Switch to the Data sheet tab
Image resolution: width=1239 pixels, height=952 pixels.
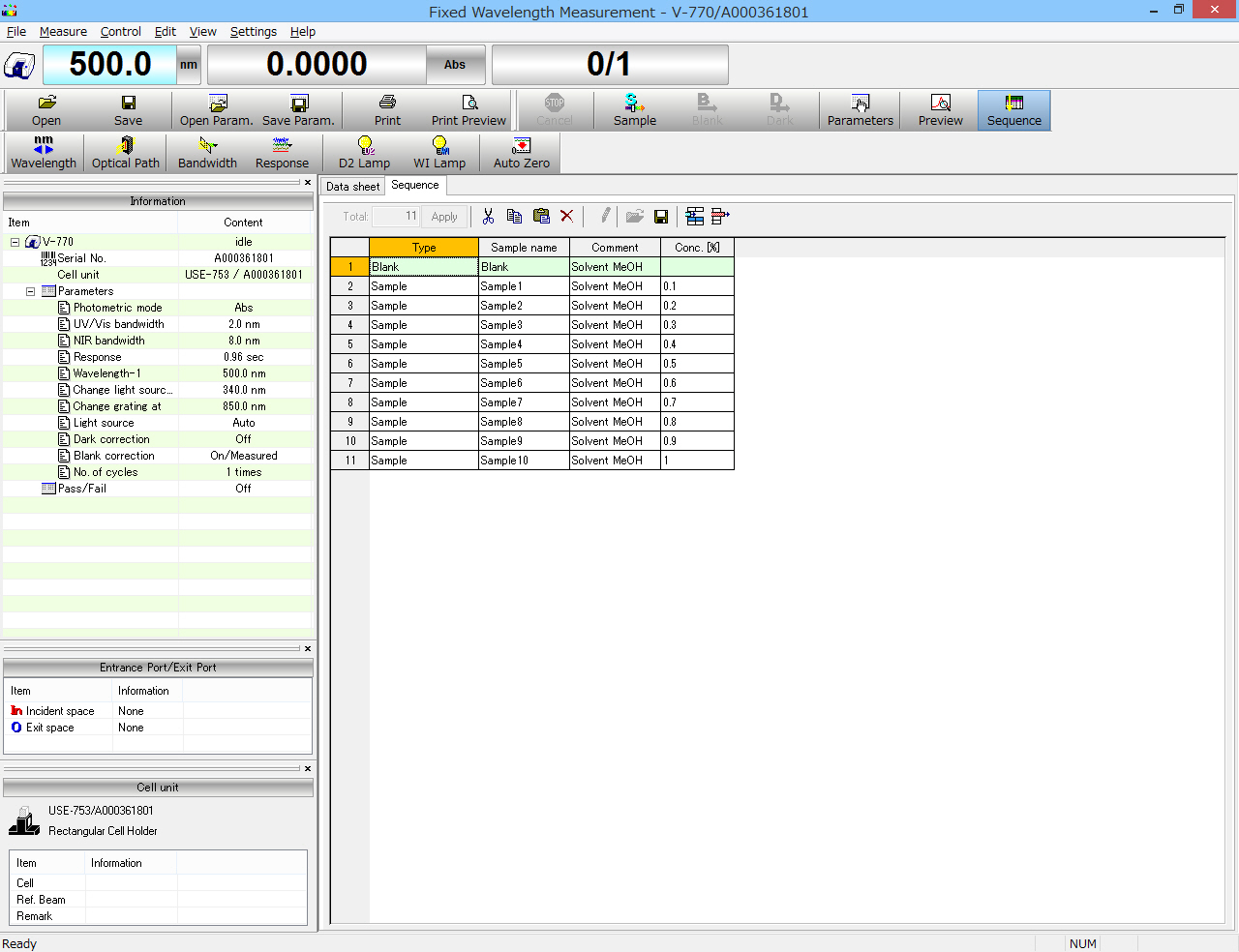click(x=352, y=187)
